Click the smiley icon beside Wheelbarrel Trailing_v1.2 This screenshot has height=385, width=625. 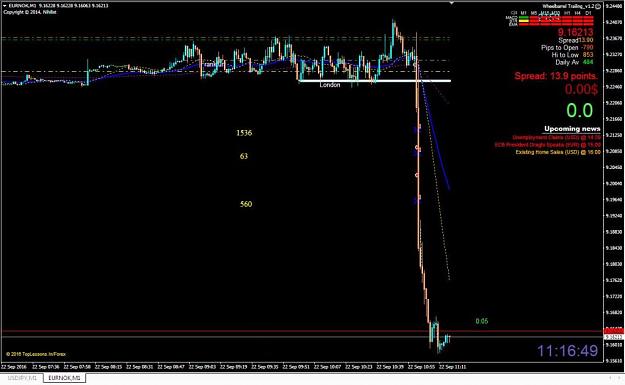click(597, 6)
